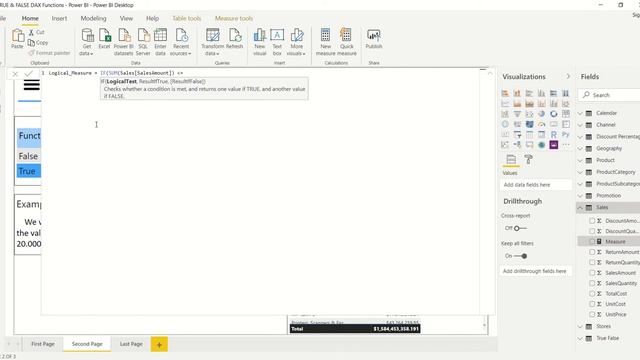Click the Cut scissors icon

(x=31, y=32)
